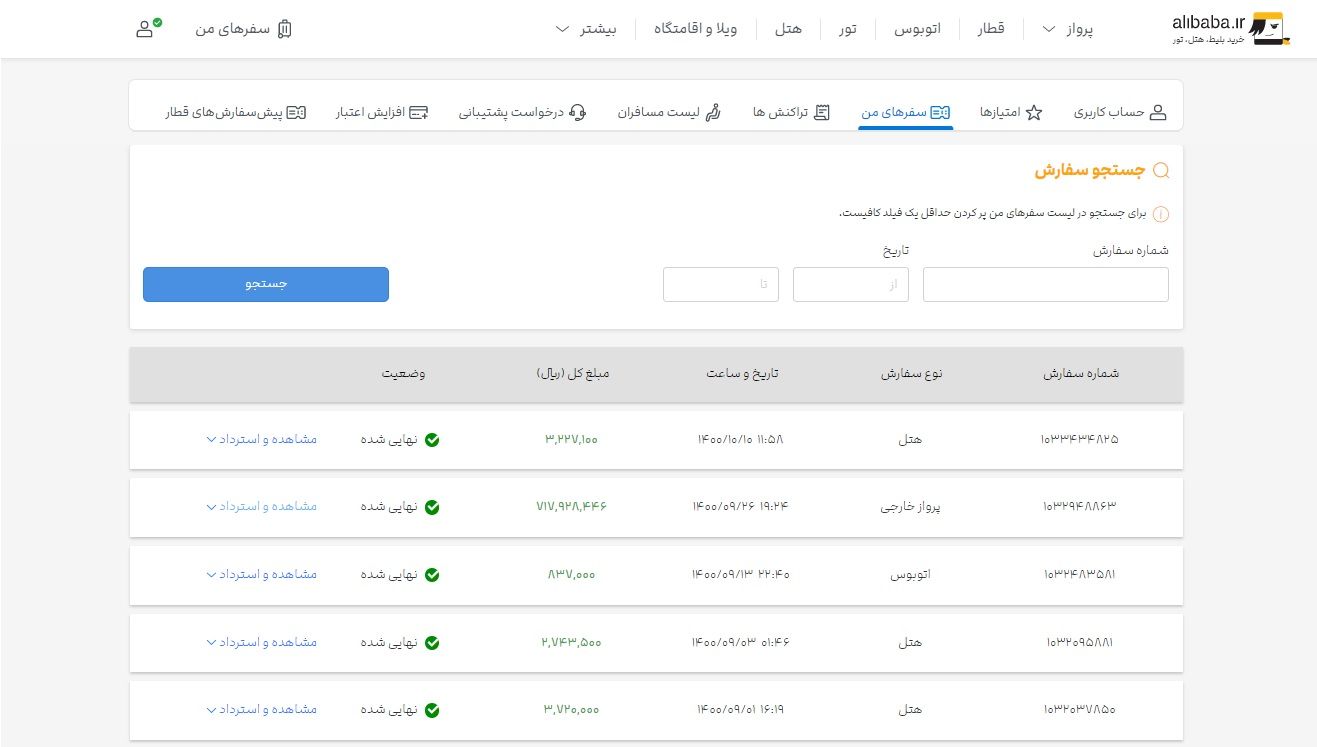Expand مشاهده و استرداد for order 1032948863
1317x747 pixels.
pyautogui.click(x=261, y=506)
